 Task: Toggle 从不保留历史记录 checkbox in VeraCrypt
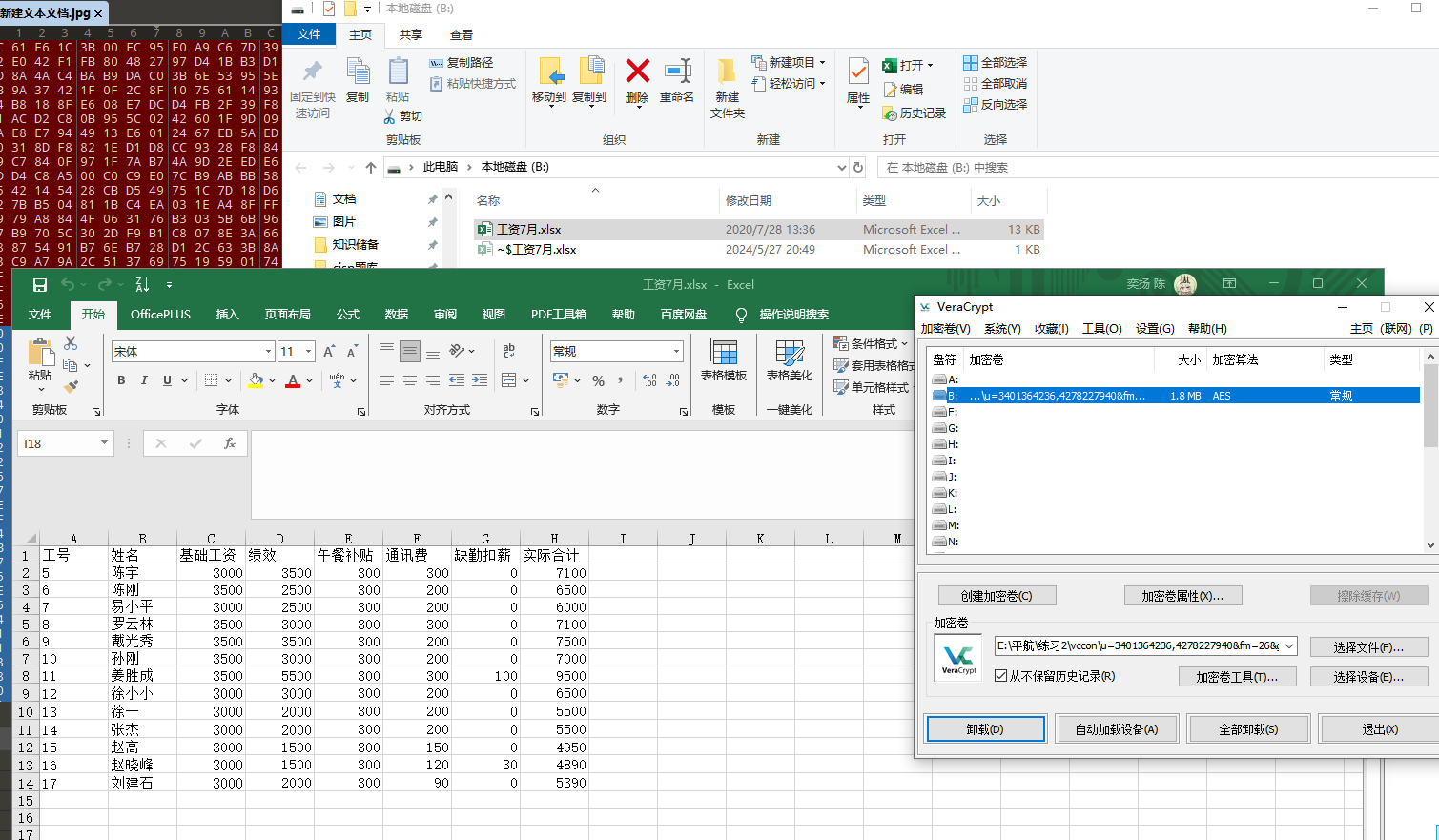1000,676
